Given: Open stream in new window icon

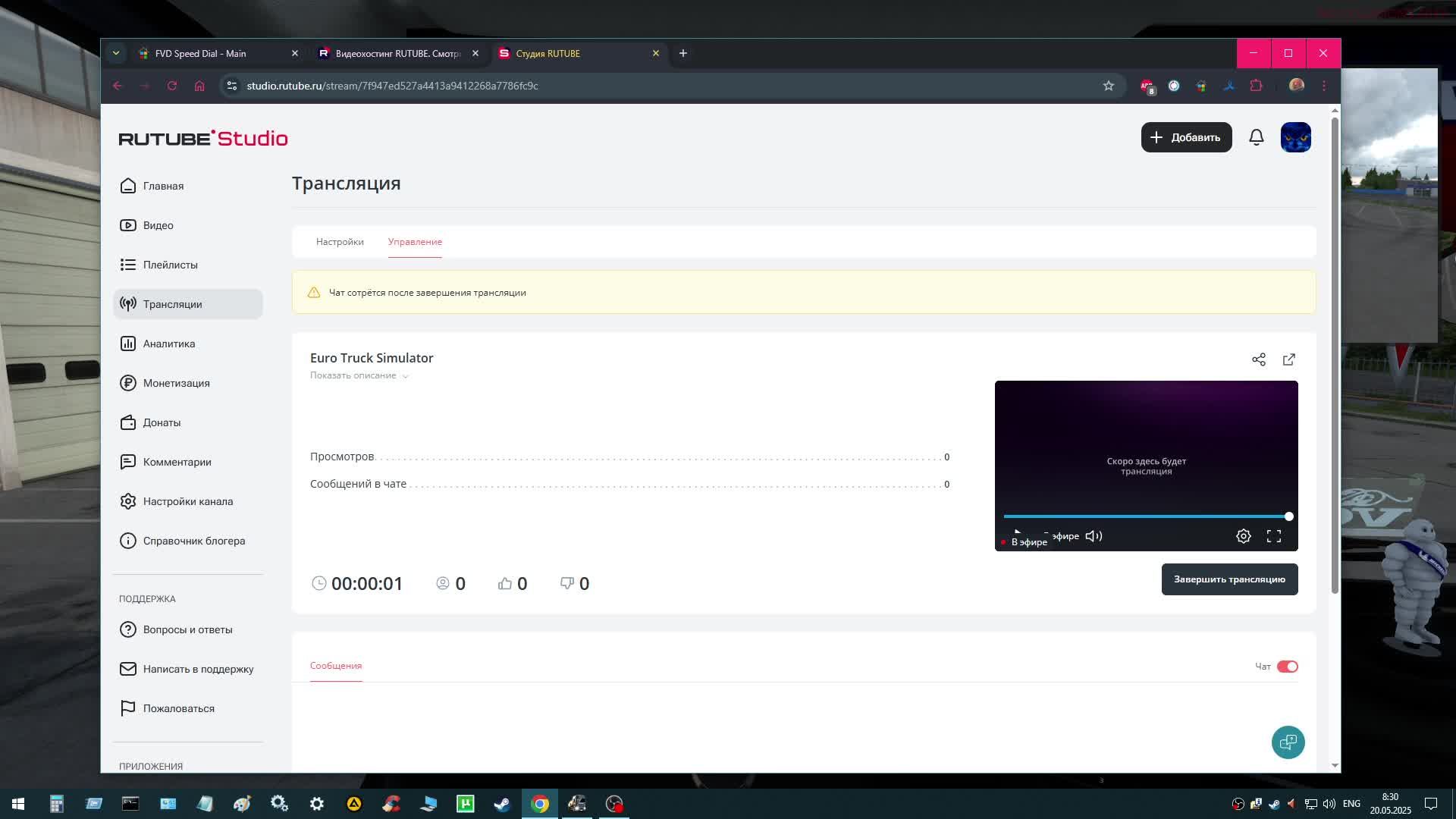Looking at the screenshot, I should (x=1289, y=359).
